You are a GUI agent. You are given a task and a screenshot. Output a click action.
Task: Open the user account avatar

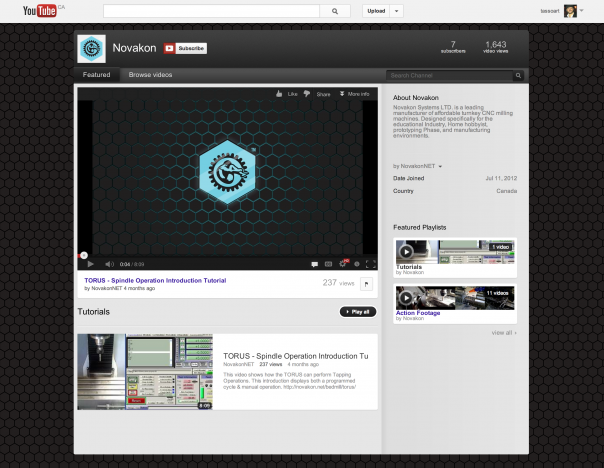(x=570, y=11)
